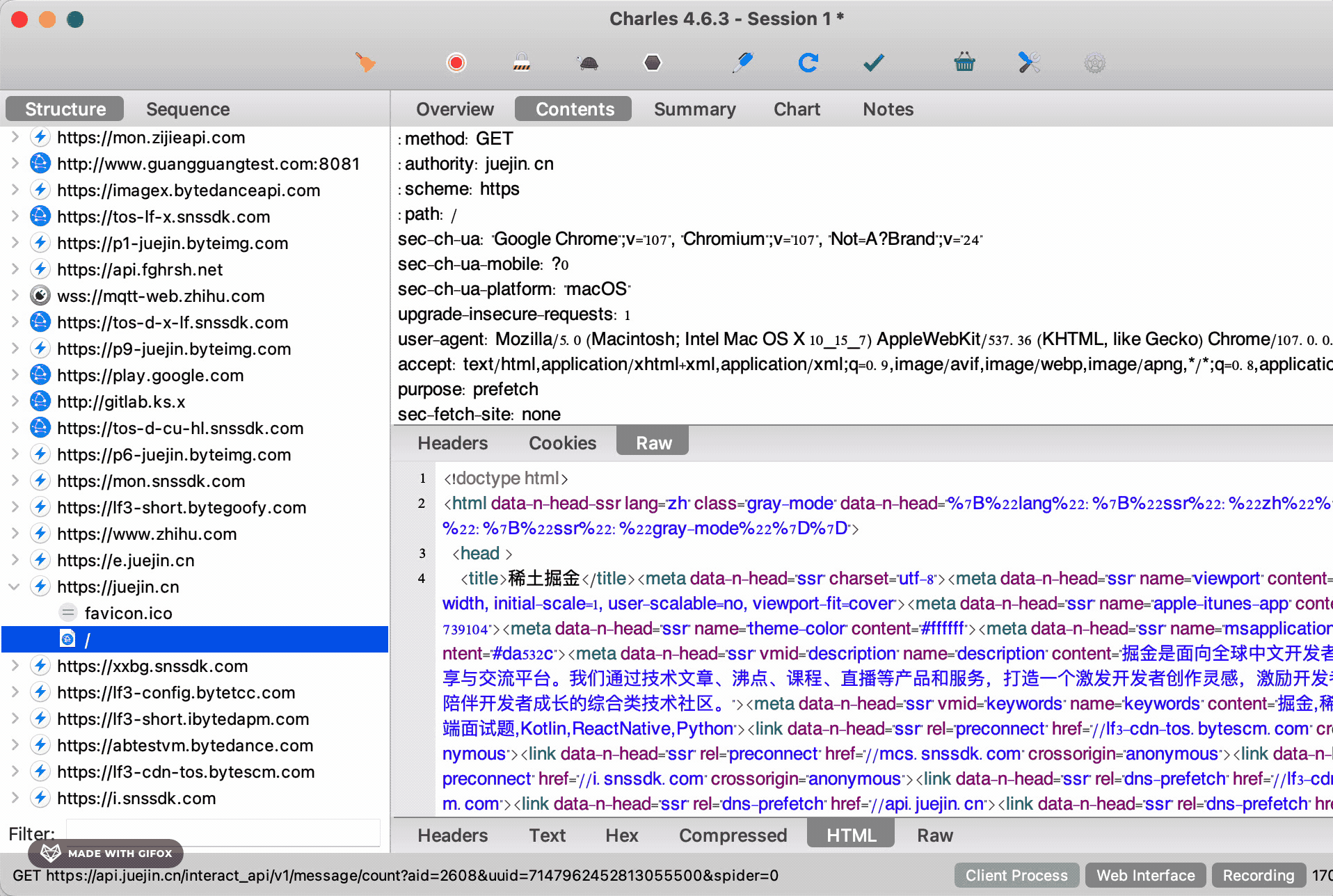The width and height of the screenshot is (1333, 896).
Task: Compose a new request with the pen icon
Action: click(742, 63)
